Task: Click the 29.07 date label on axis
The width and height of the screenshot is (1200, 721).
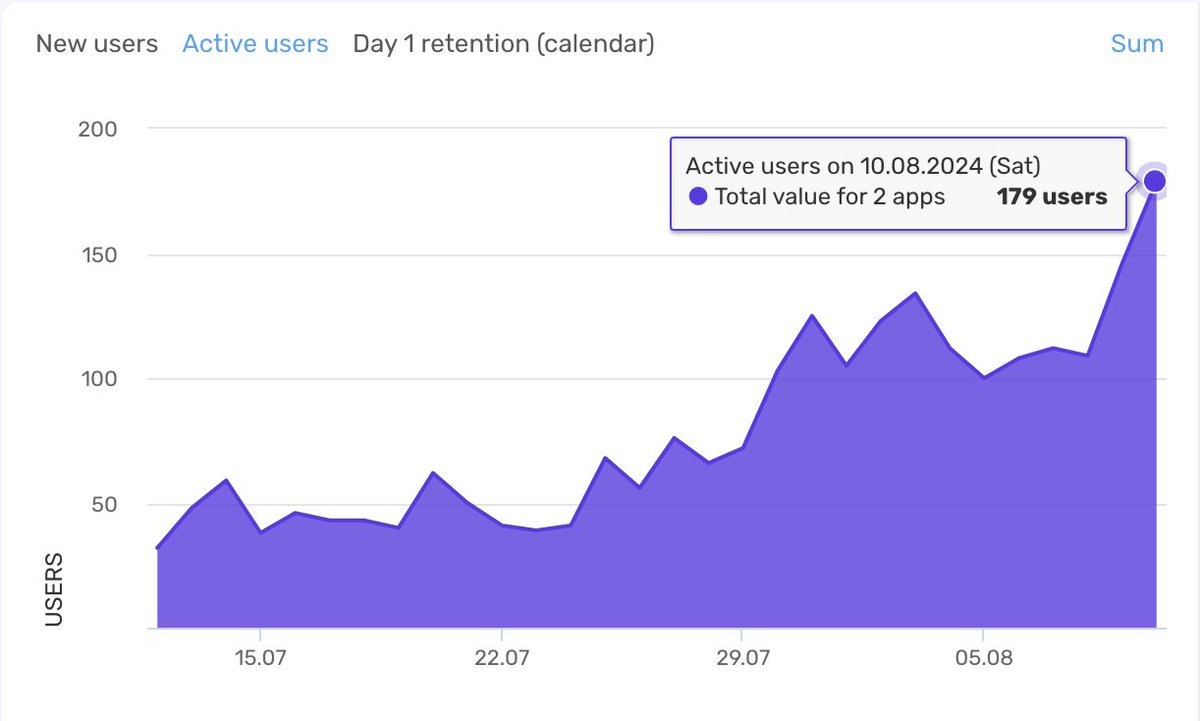Action: tap(741, 659)
